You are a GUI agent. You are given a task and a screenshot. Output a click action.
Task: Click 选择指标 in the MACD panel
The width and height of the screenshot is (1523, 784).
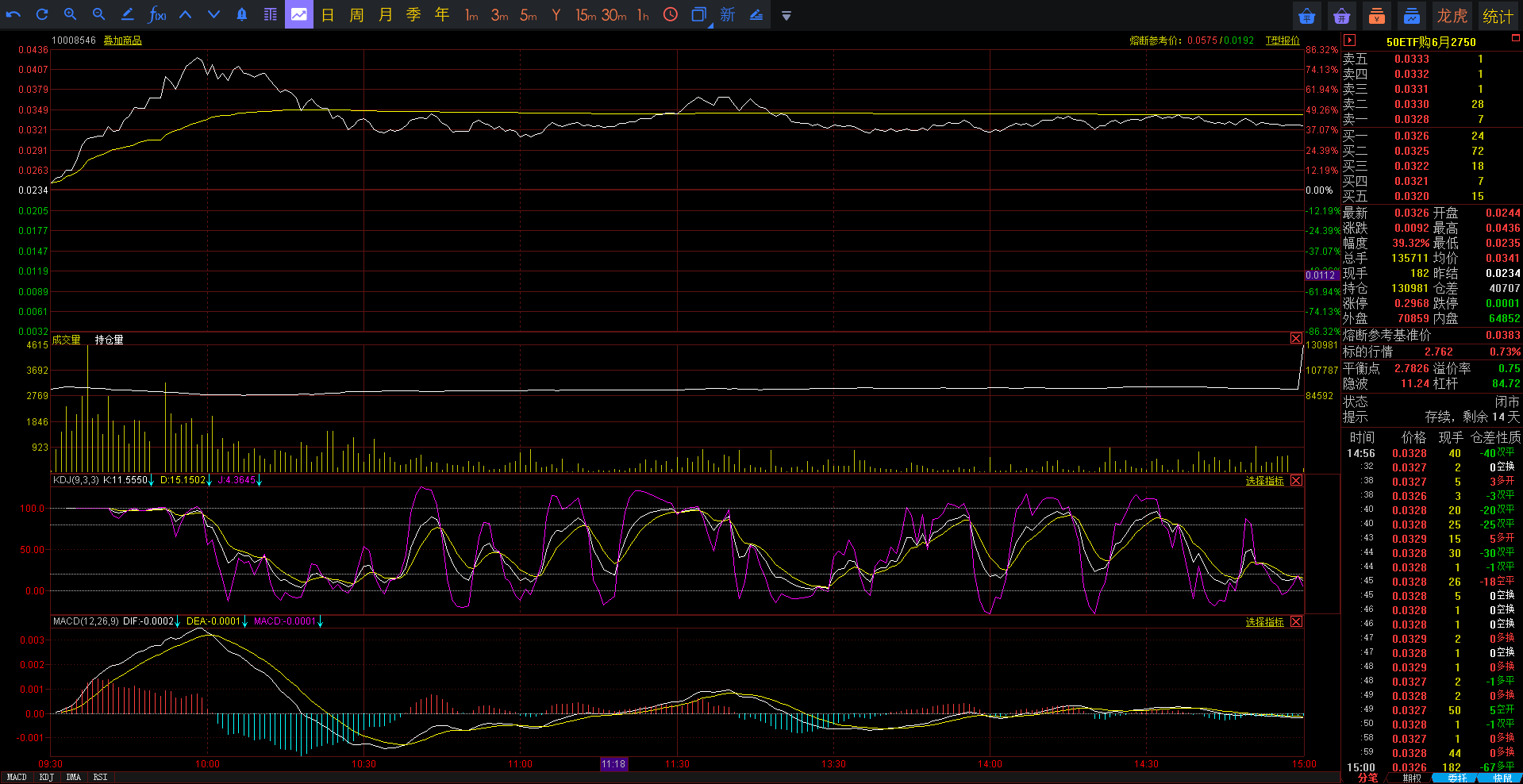tap(1264, 622)
